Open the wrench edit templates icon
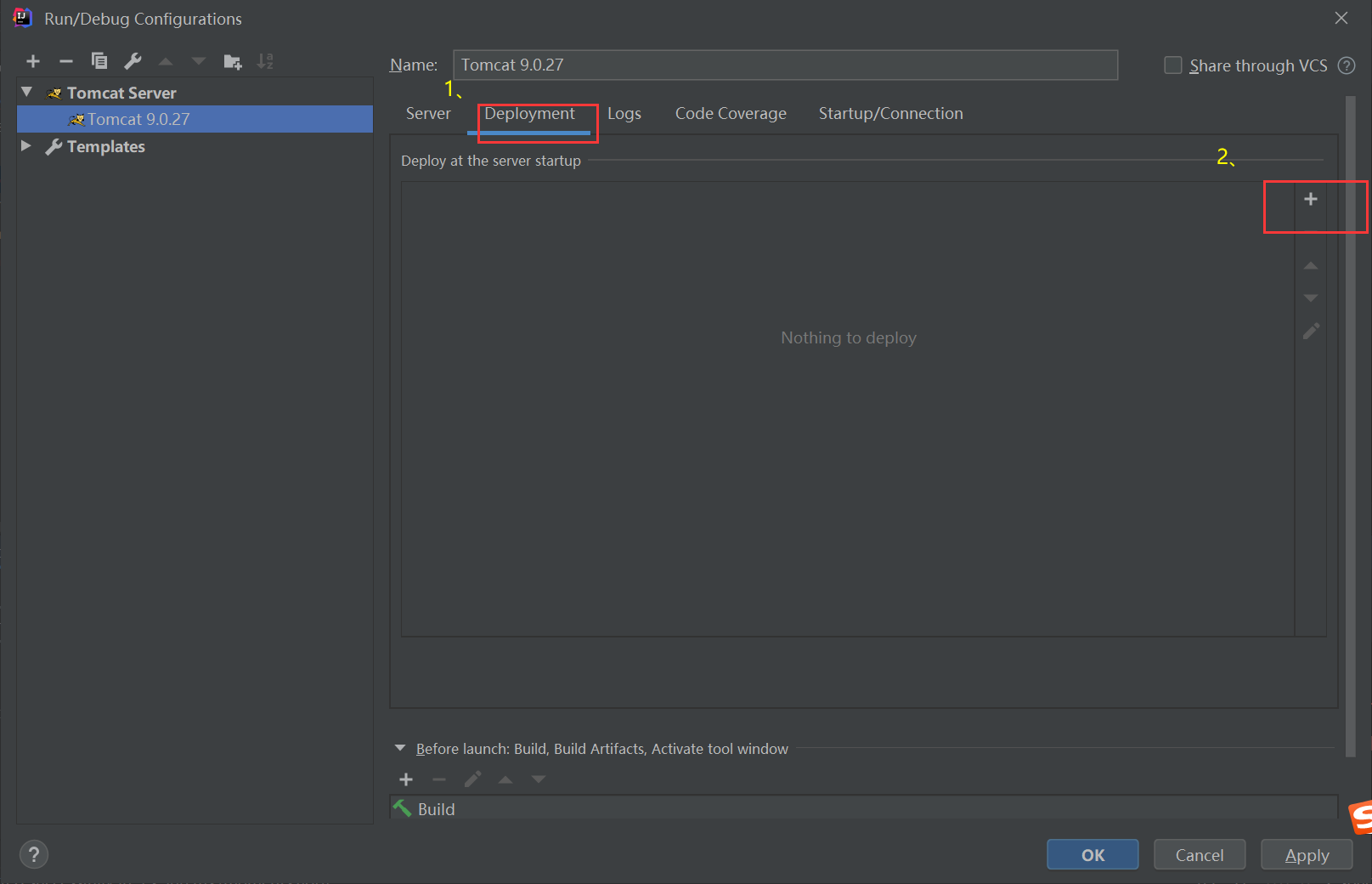Viewport: 1372px width, 884px height. [x=133, y=61]
